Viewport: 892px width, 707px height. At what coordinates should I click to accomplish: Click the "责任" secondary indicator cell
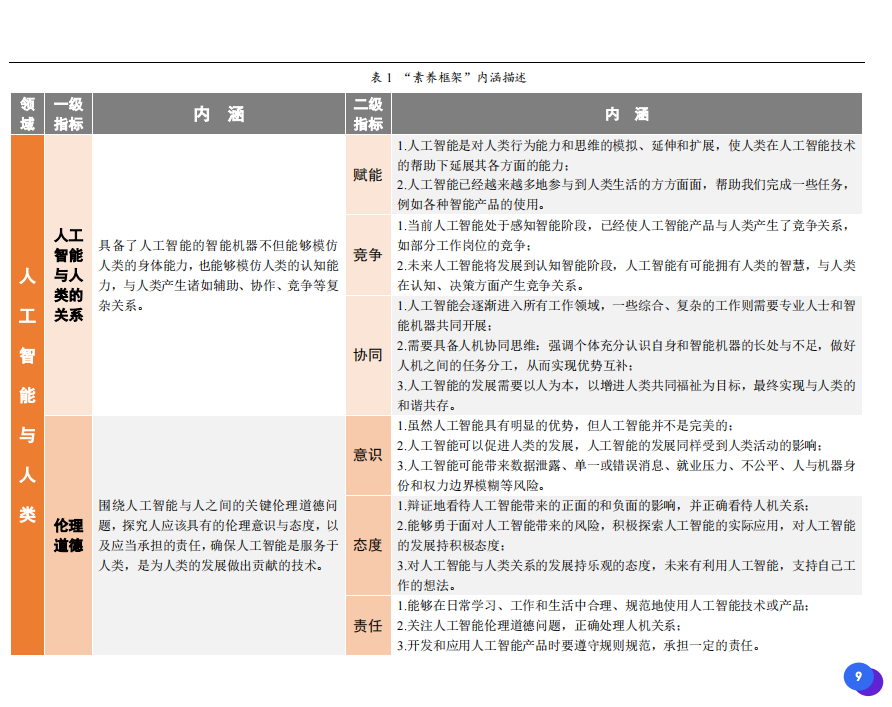[368, 625]
